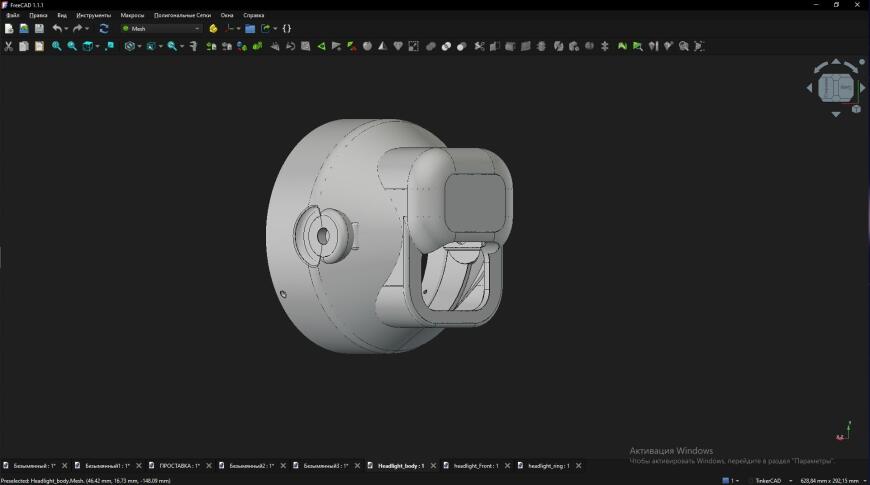
Task: Open the units dimension dropdown in status bar
Action: point(833,481)
